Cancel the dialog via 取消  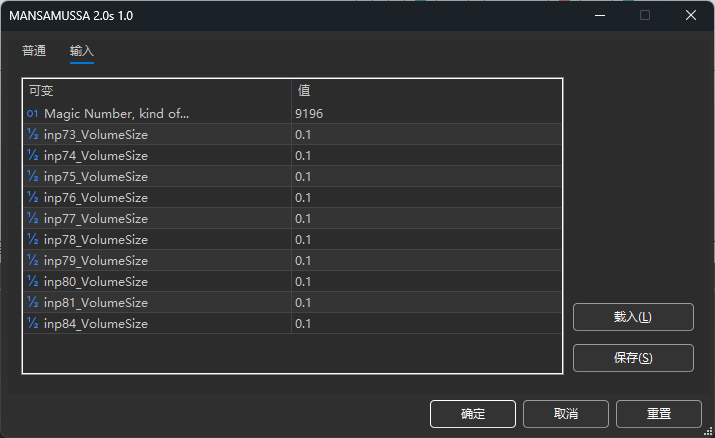click(x=565, y=414)
